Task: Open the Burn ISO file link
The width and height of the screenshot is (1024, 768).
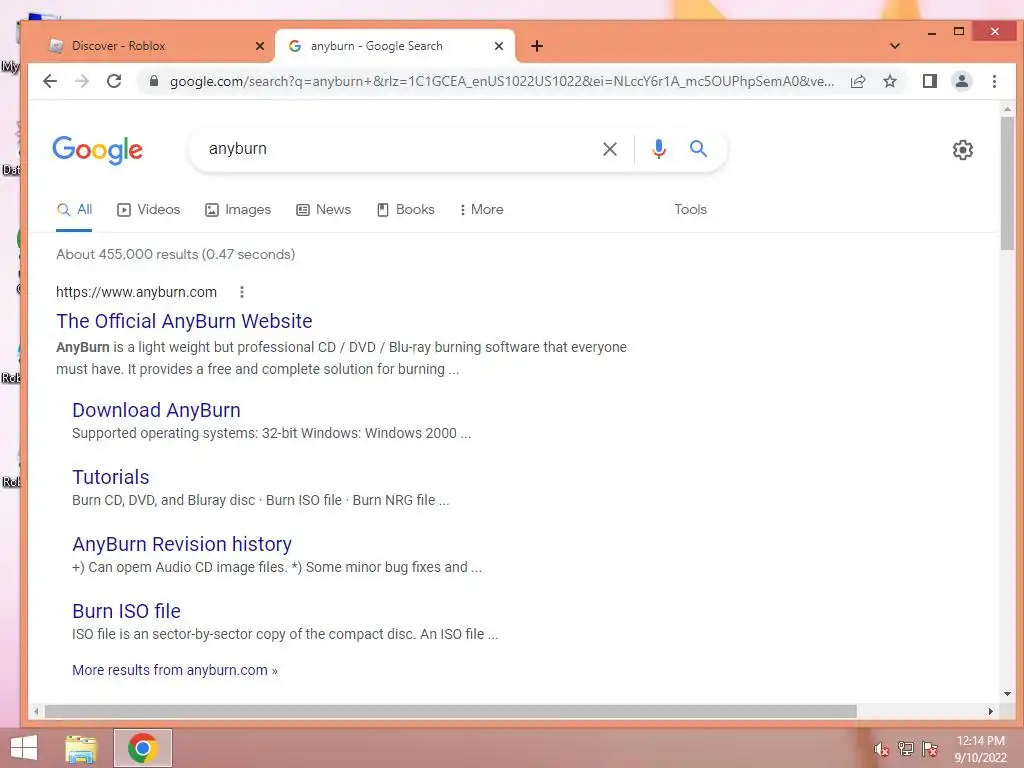Action: tap(126, 611)
